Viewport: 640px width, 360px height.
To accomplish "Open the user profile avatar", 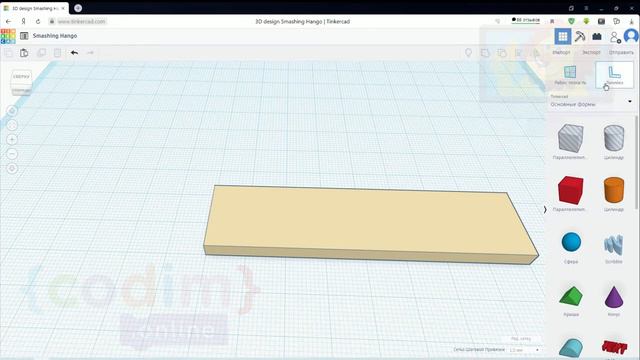I will tap(631, 36).
